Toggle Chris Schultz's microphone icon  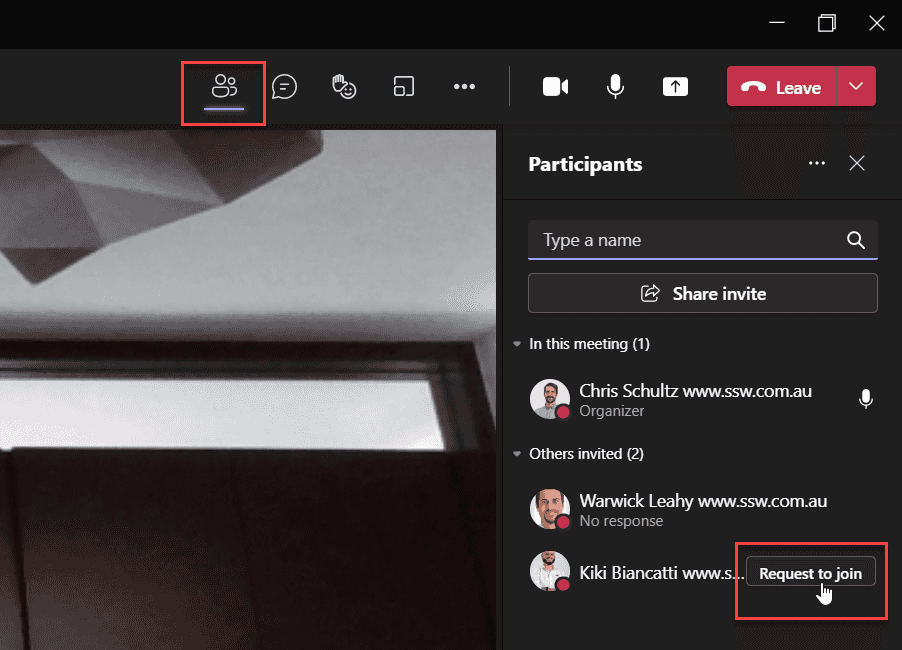pyautogui.click(x=866, y=399)
